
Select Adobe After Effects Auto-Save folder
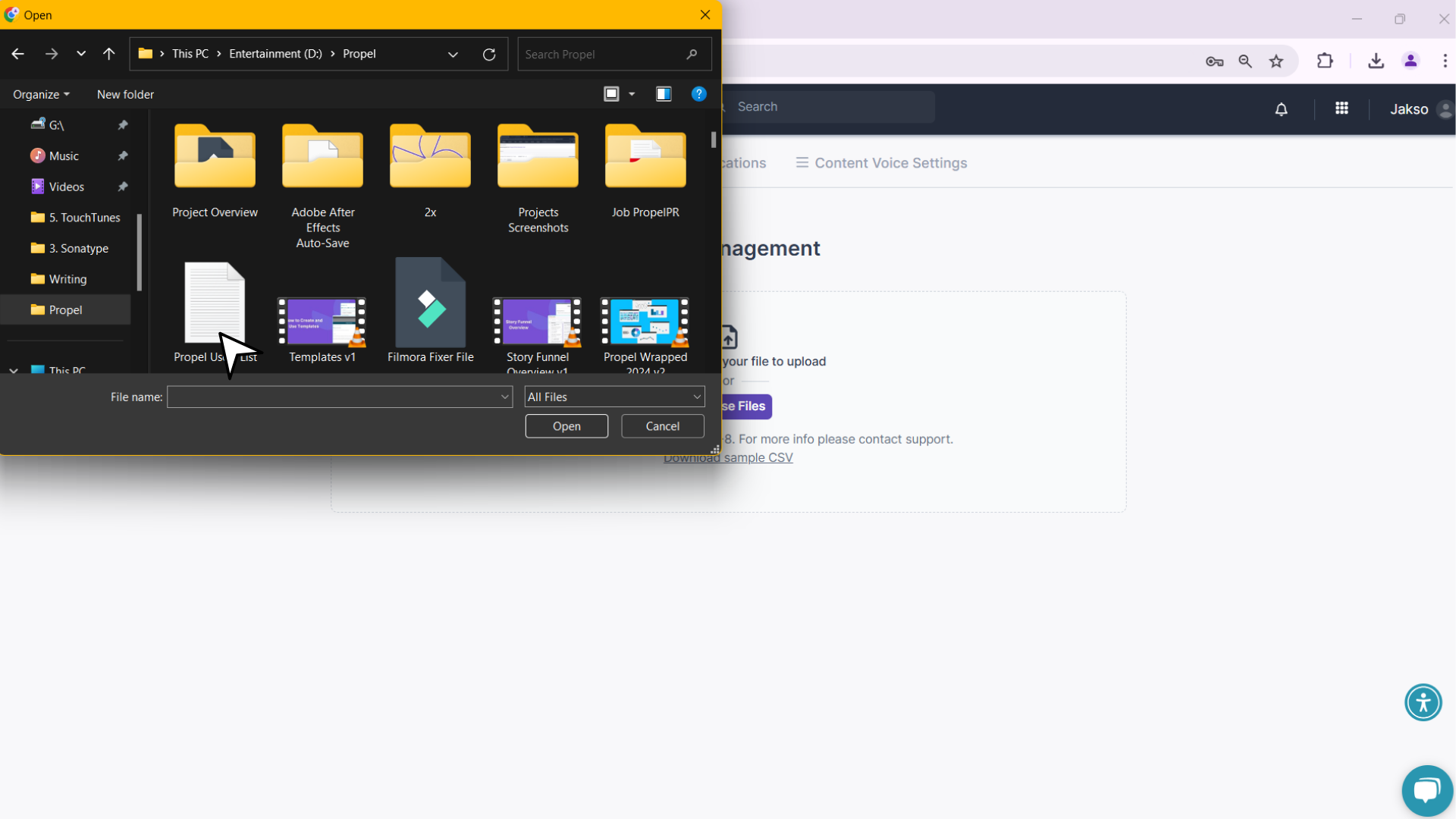(322, 185)
